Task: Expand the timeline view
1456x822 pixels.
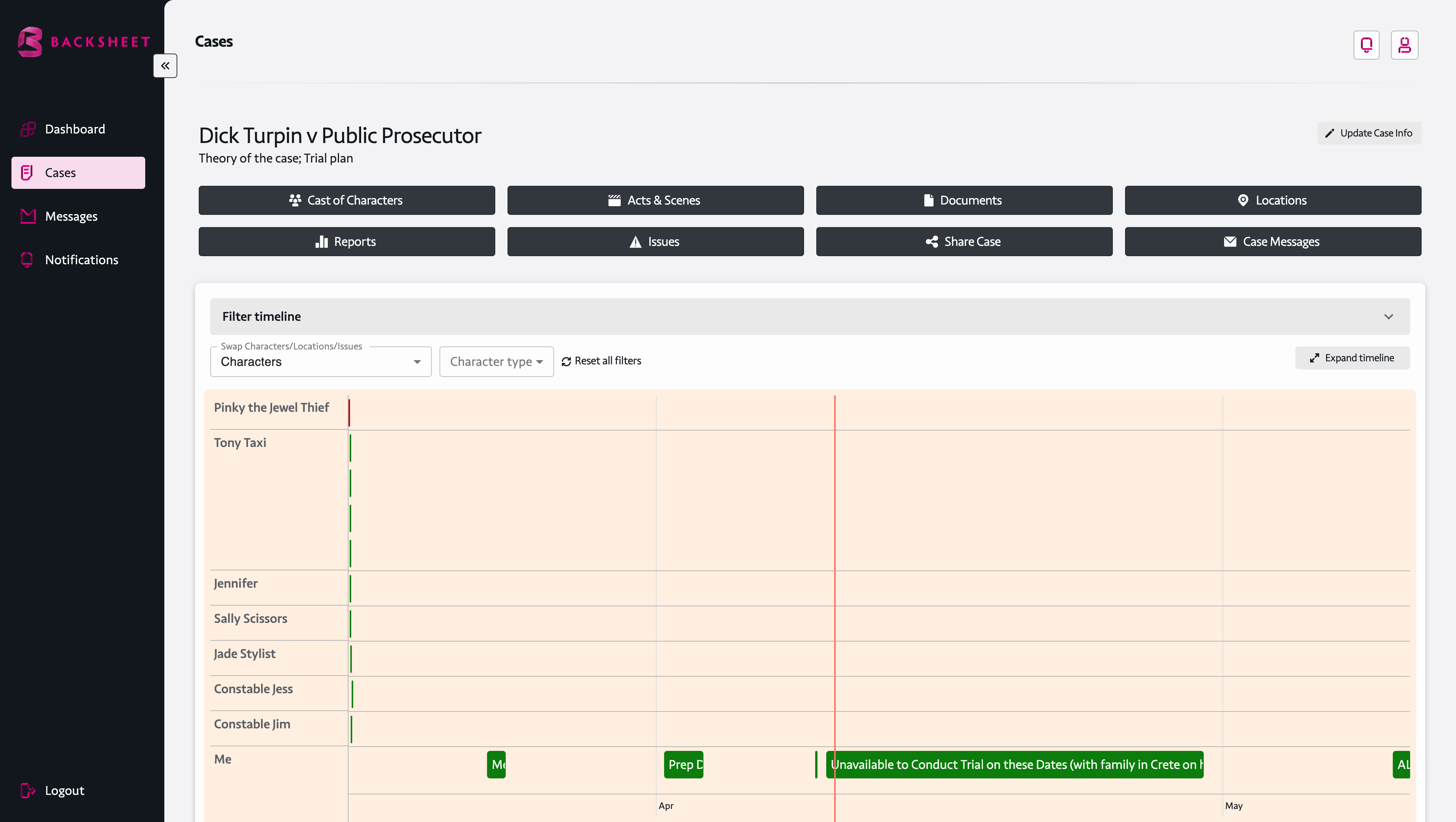Action: pyautogui.click(x=1352, y=358)
